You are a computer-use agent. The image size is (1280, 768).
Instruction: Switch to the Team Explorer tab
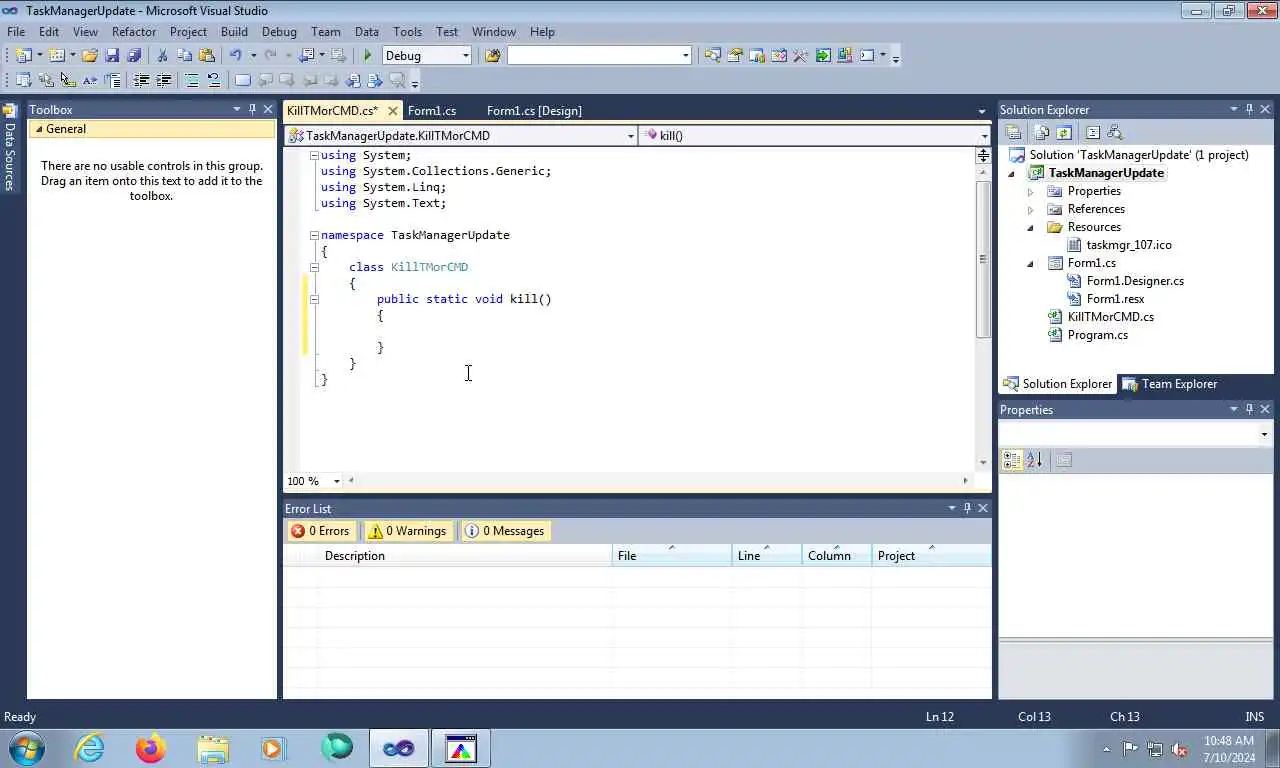[x=1170, y=384]
